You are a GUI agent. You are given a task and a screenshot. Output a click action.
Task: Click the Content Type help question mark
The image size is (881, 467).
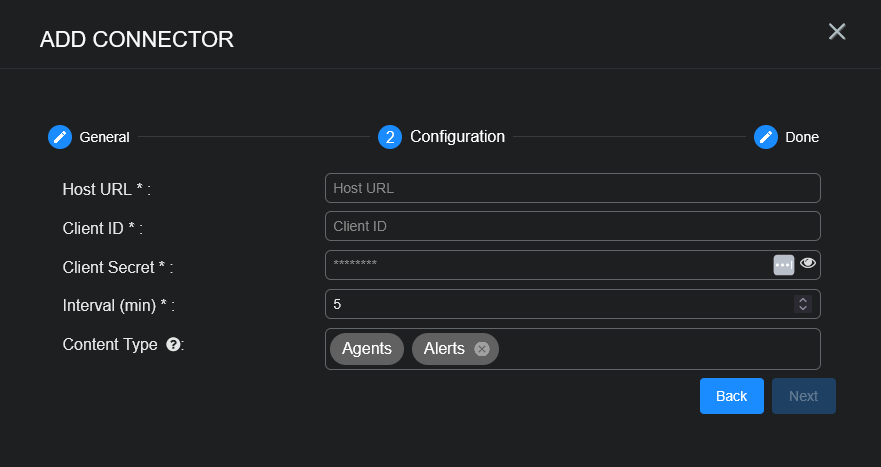tap(173, 345)
